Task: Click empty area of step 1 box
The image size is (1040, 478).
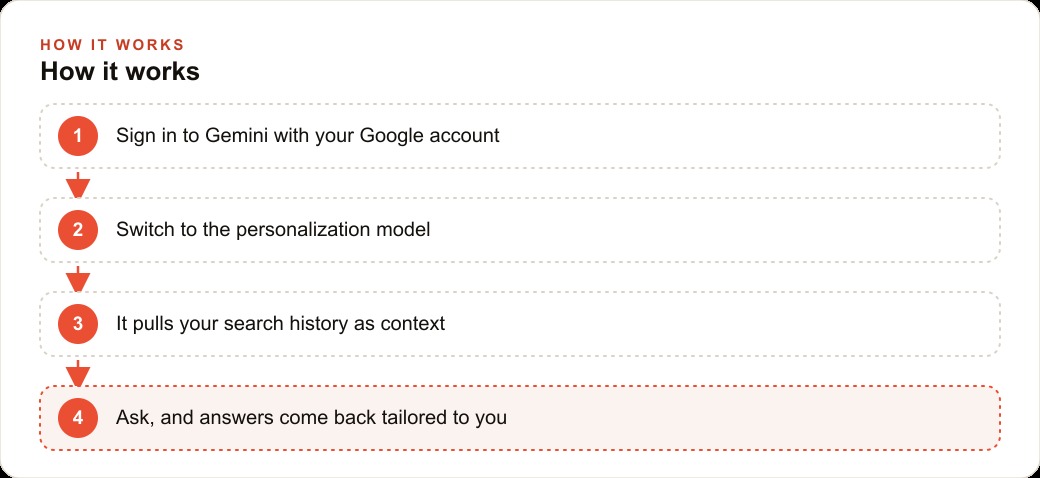Action: (749, 136)
